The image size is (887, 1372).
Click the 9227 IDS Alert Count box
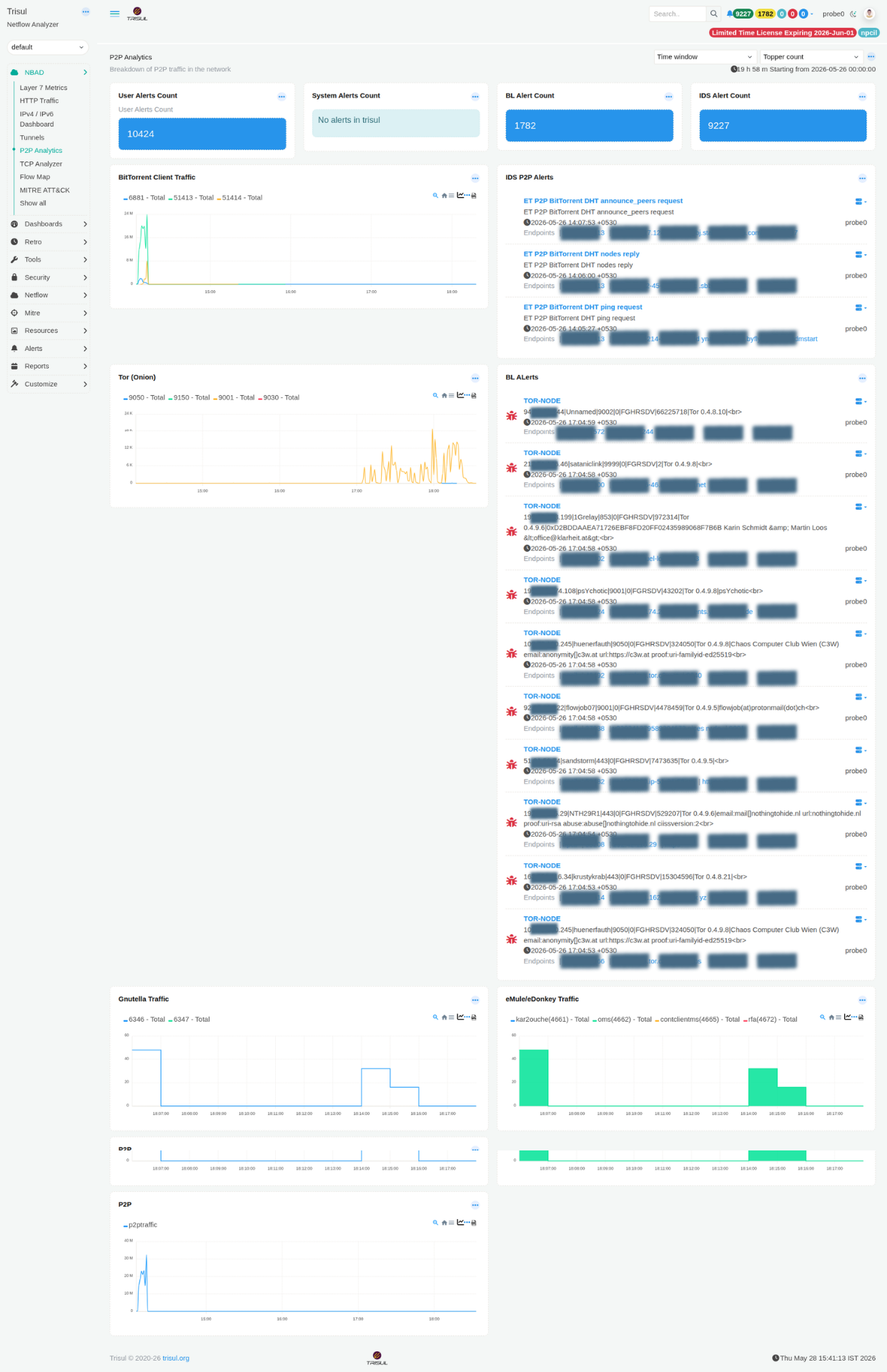tap(783, 125)
